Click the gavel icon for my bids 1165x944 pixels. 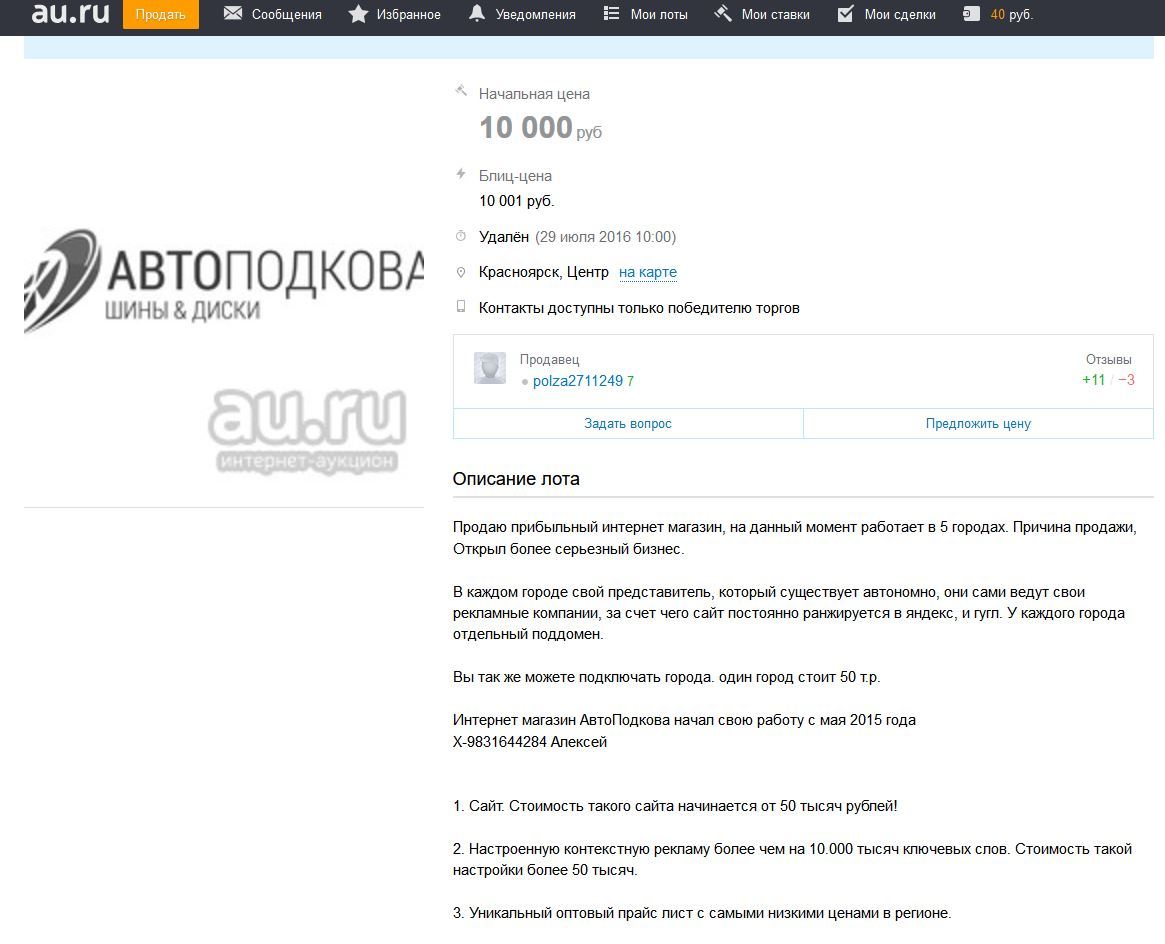point(723,13)
